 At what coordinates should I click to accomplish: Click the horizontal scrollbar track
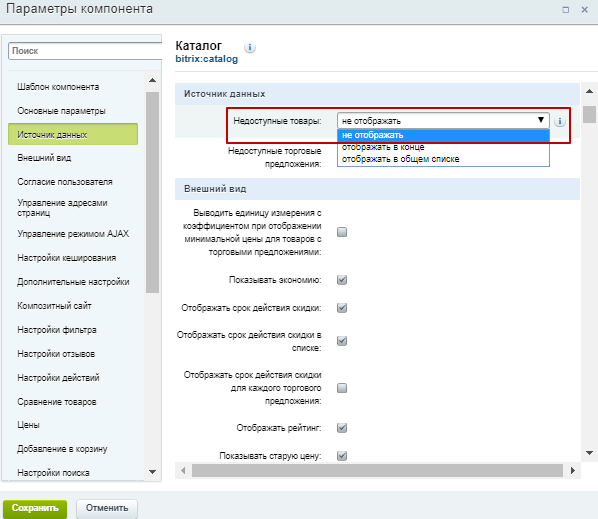point(377,471)
